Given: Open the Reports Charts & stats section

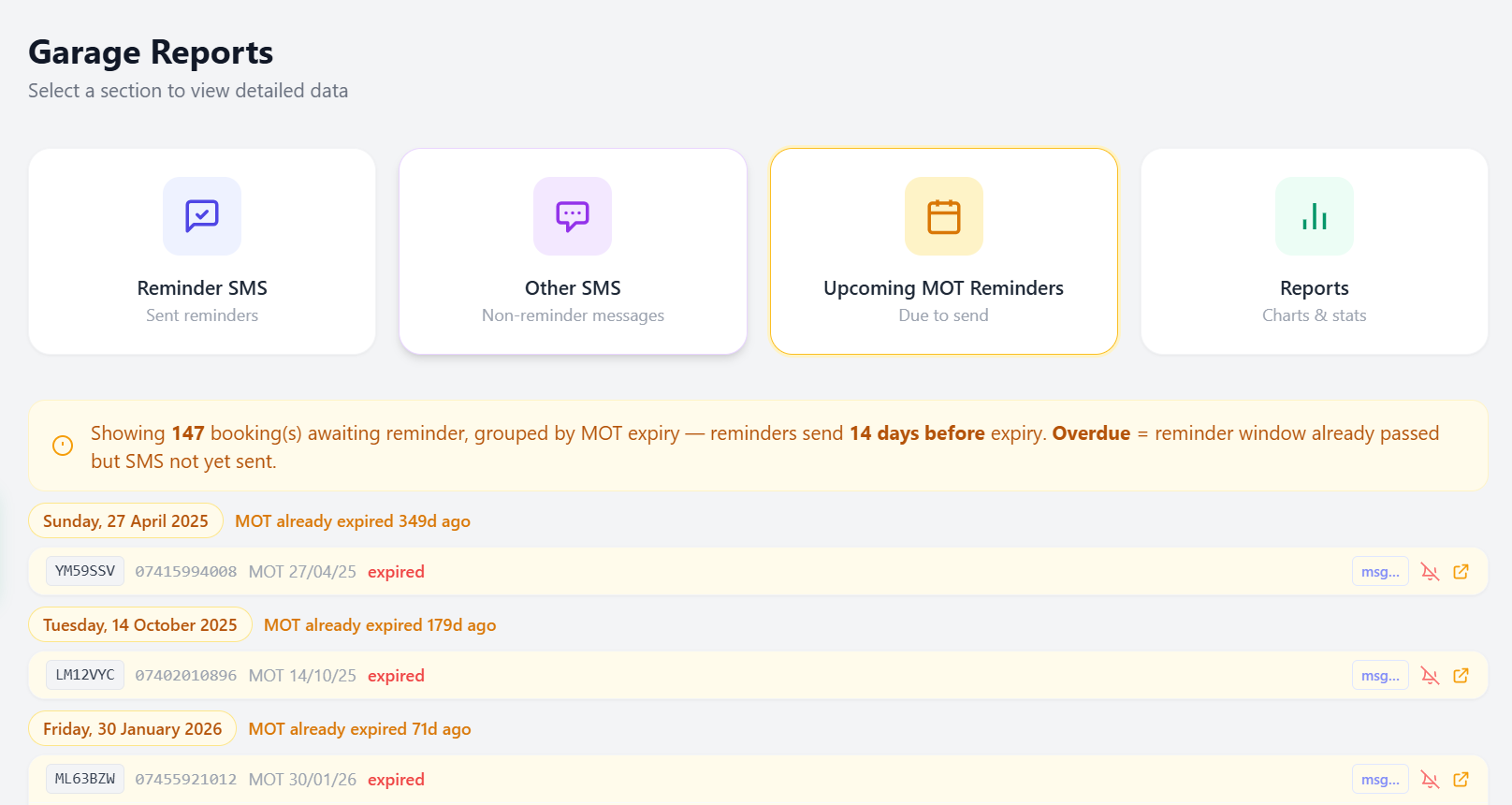Looking at the screenshot, I should tap(1314, 300).
